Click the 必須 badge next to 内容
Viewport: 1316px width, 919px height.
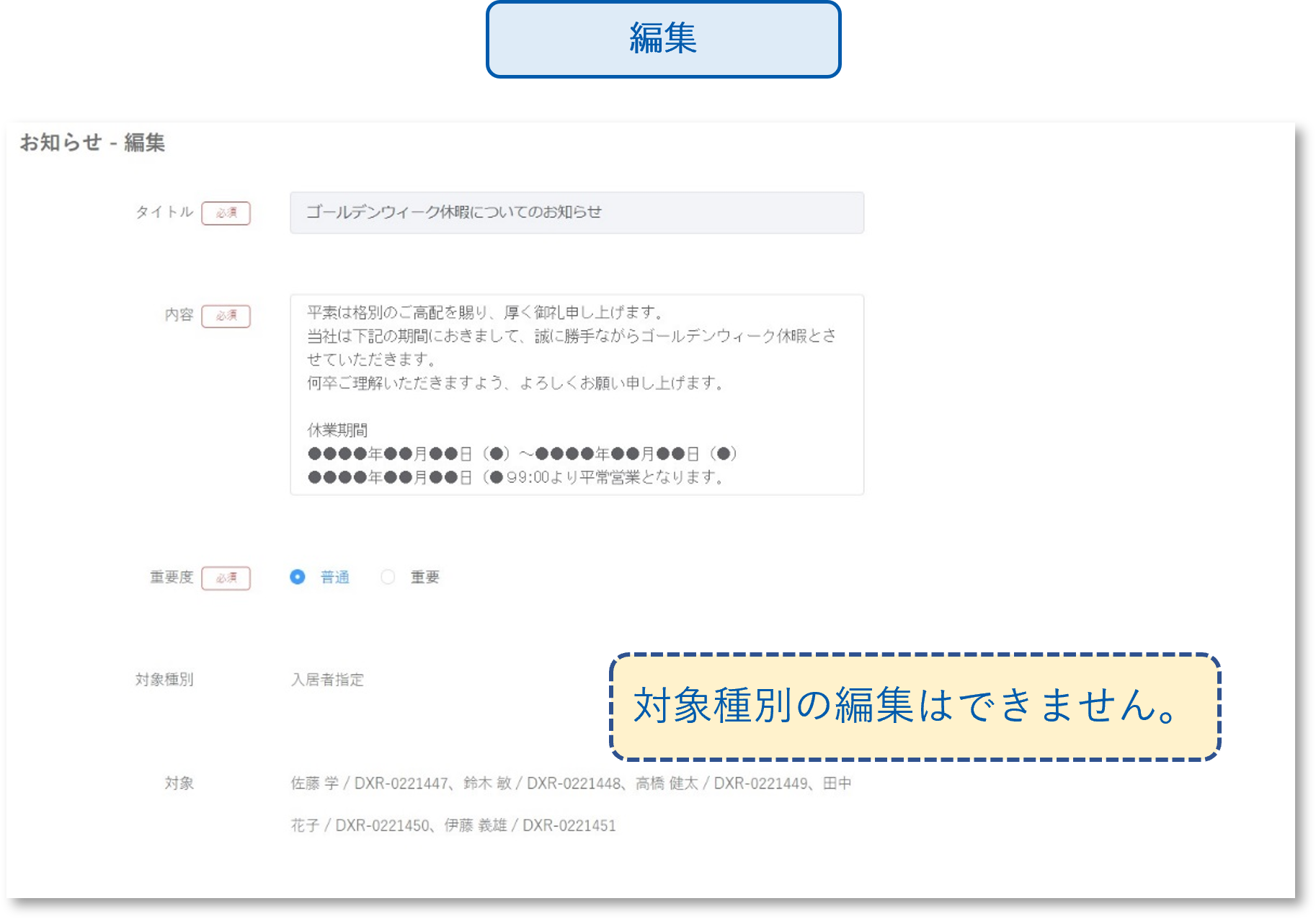226,316
